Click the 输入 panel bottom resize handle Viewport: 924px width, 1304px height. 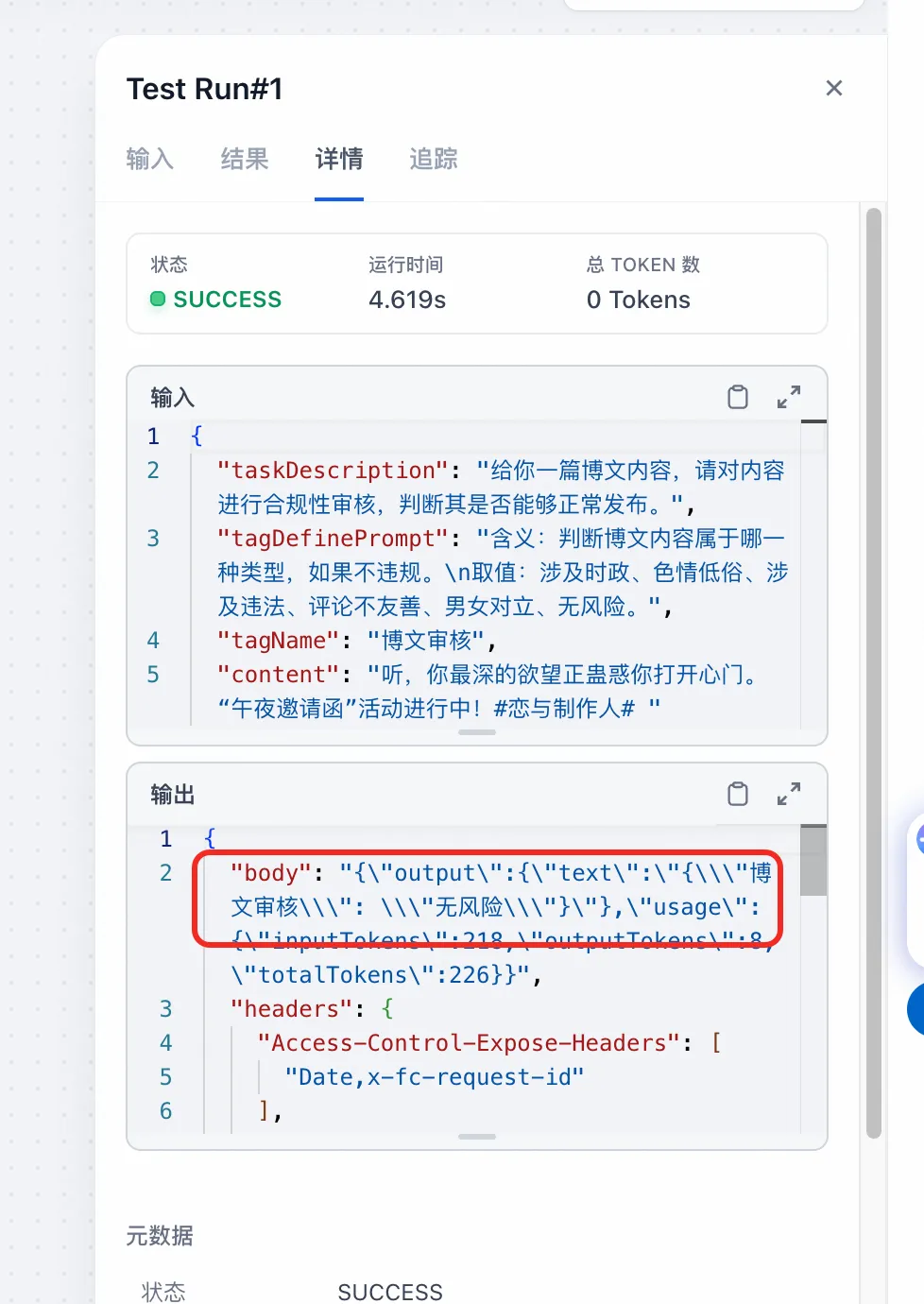pyautogui.click(x=477, y=732)
